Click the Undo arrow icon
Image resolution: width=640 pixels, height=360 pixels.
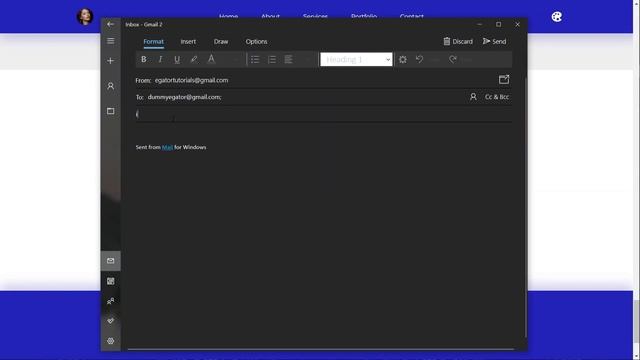420,59
